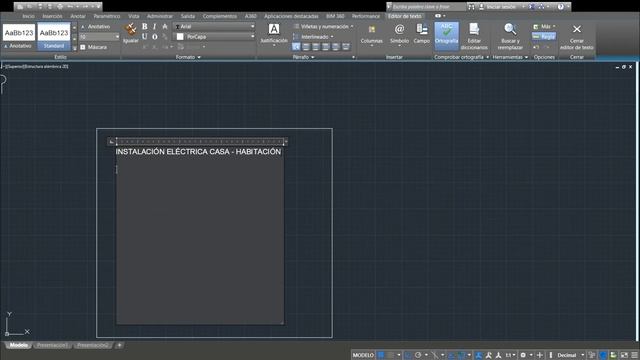Viewport: 640px width, 360px height.
Task: Expand the Herramientas panel
Action: 510,57
